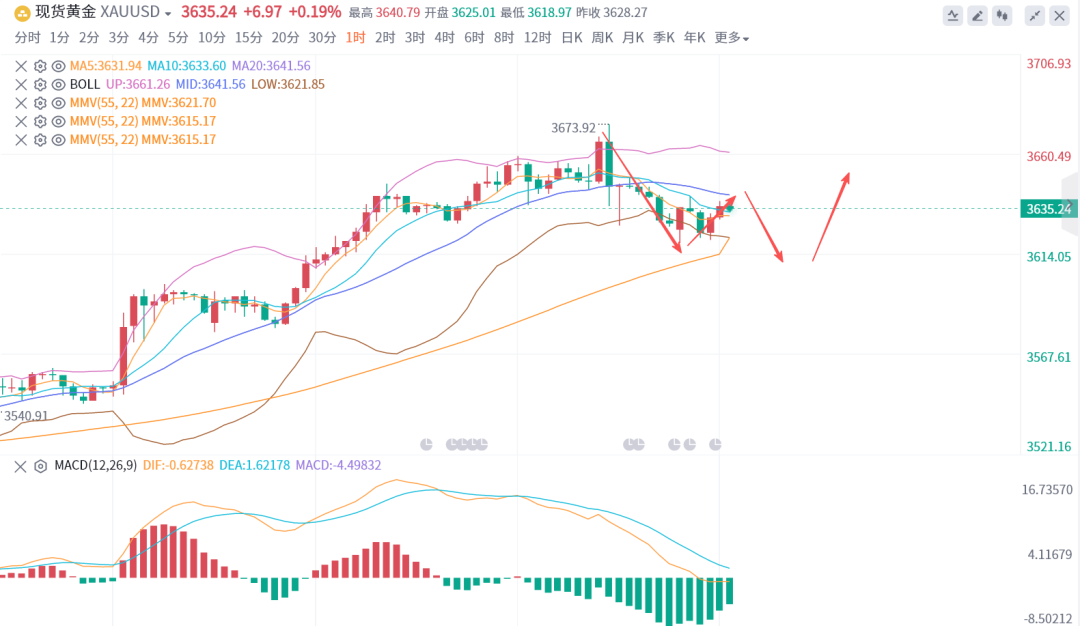Remove the BOLL indicator with X
This screenshot has height=626, width=1080.
[21, 84]
